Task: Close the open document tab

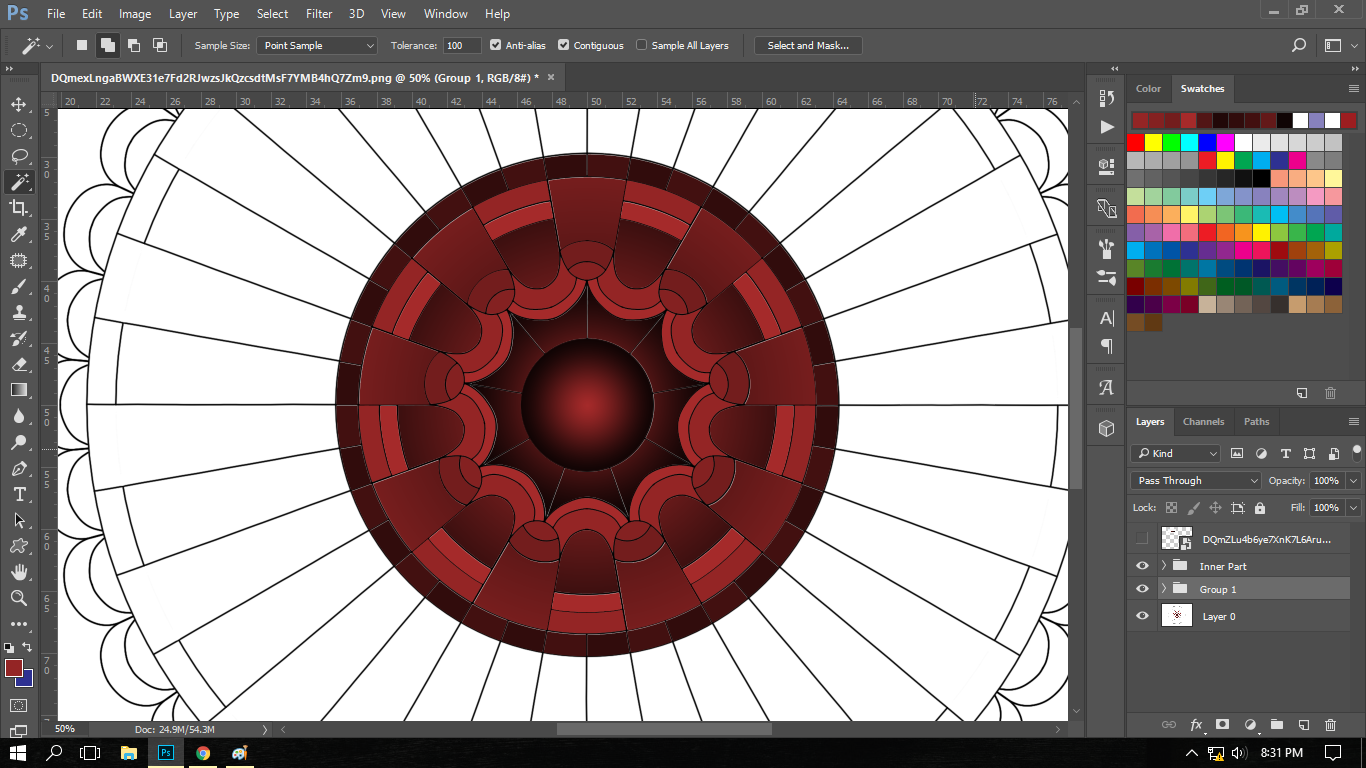Action: (x=550, y=77)
